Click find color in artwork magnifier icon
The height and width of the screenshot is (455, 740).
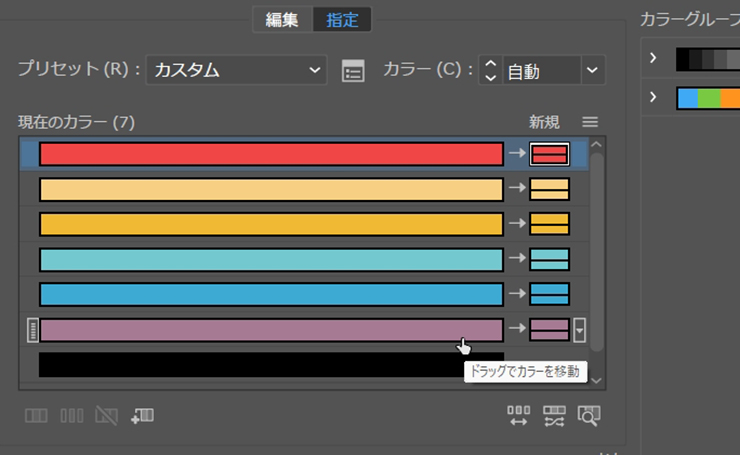589,416
